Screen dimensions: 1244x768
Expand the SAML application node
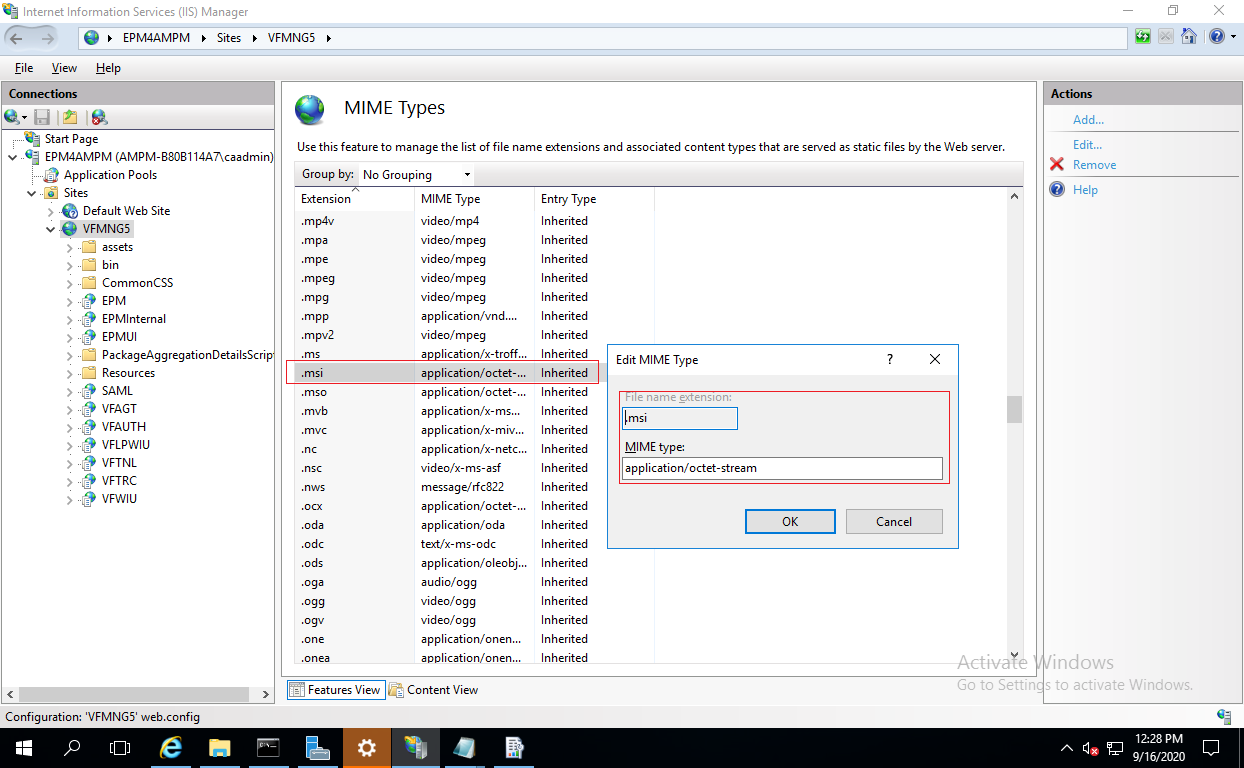[70, 391]
